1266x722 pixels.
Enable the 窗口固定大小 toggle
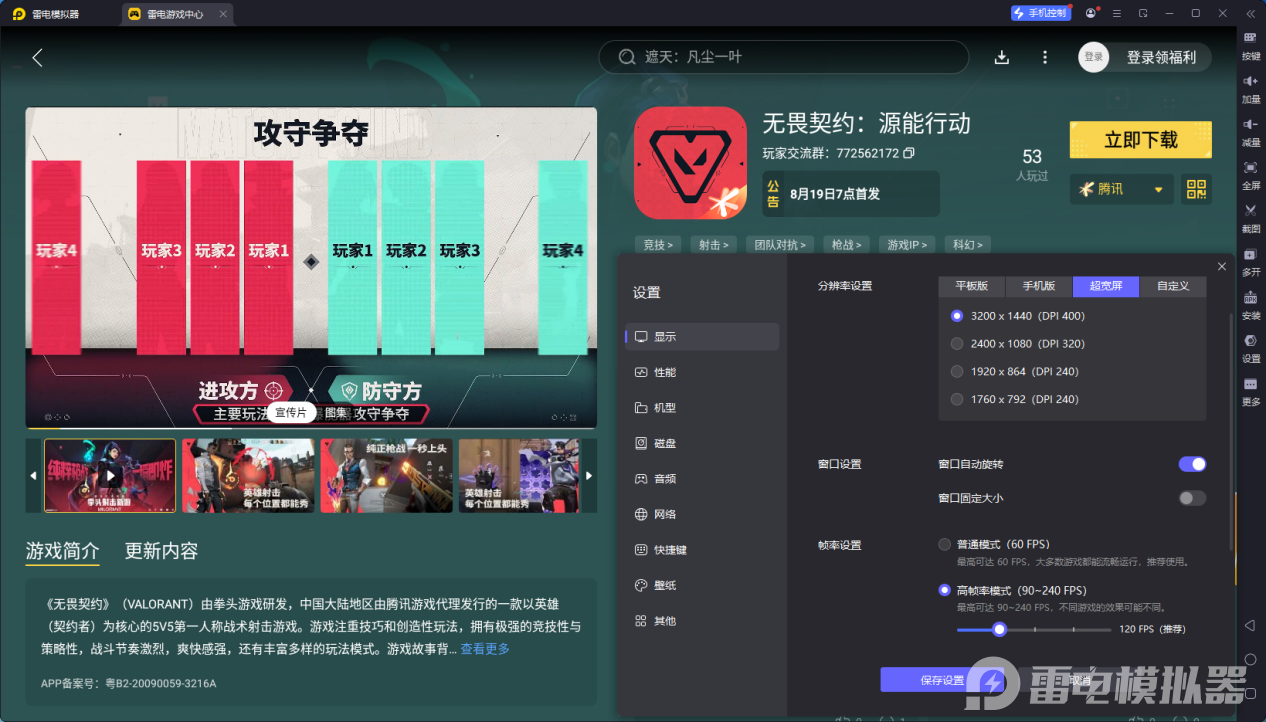tap(1192, 498)
